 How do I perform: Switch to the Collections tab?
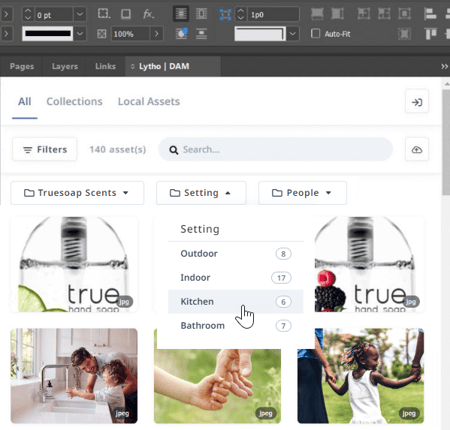coord(74,101)
